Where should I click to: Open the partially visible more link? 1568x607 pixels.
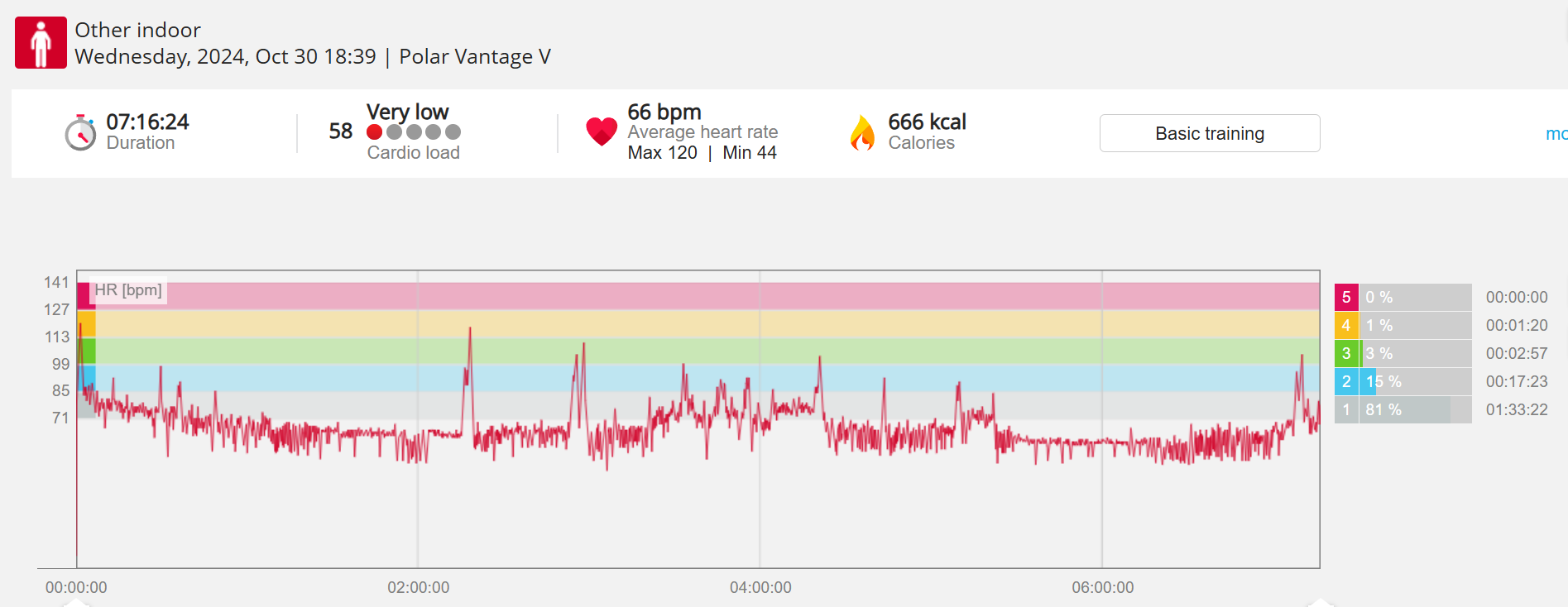pos(1556,134)
